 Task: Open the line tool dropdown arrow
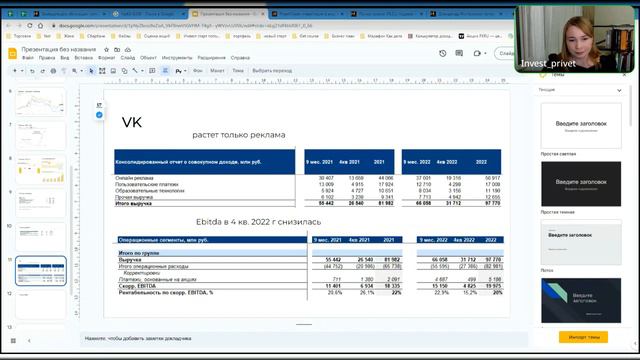tap(142, 71)
